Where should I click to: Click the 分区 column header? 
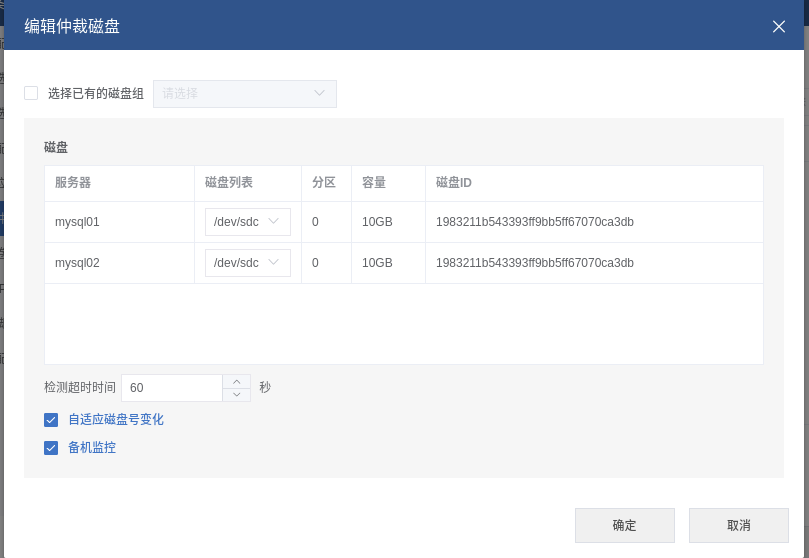pyautogui.click(x=324, y=183)
